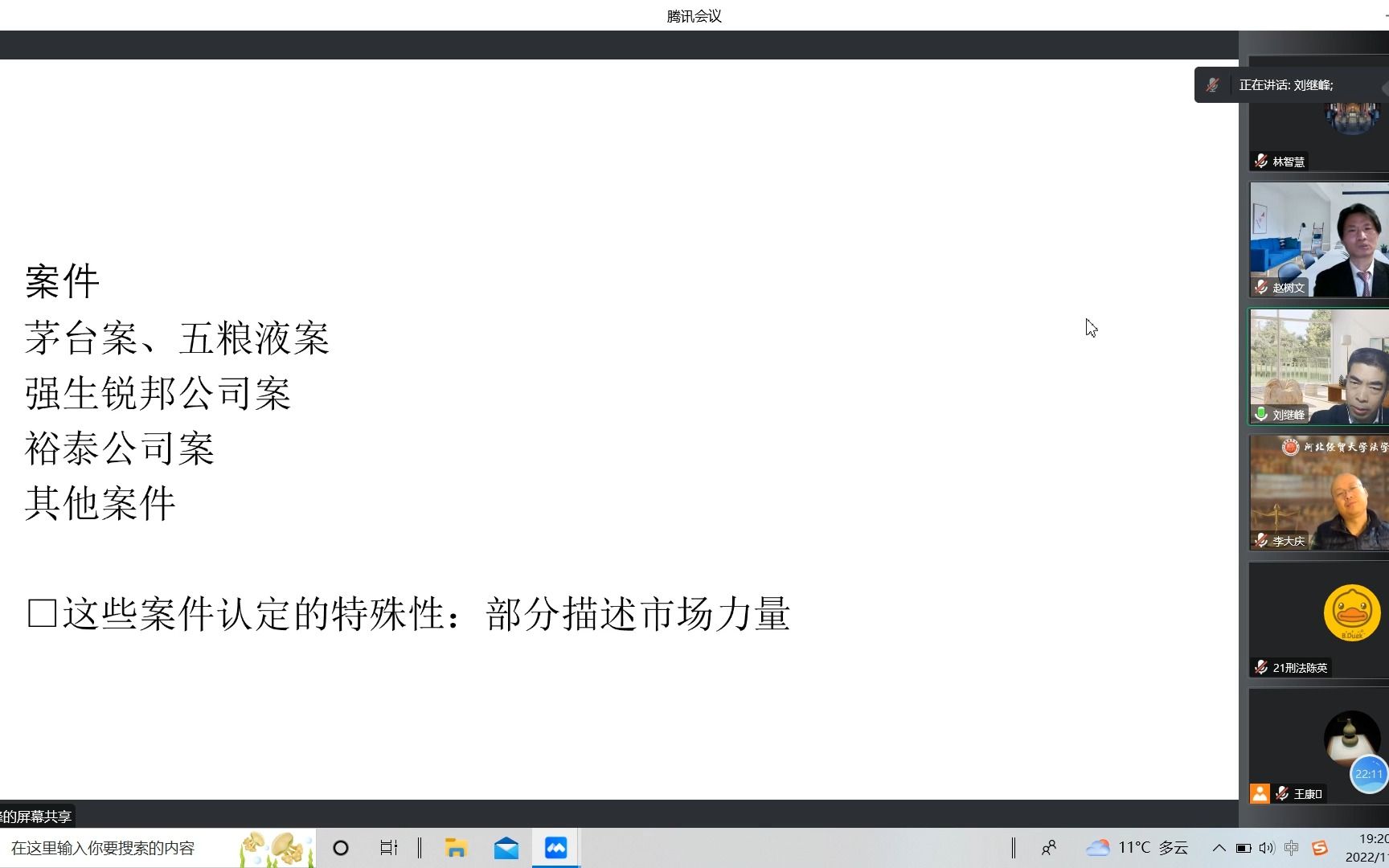Click the jellyfish search highlight image
The width and height of the screenshot is (1389, 868).
pos(277,848)
